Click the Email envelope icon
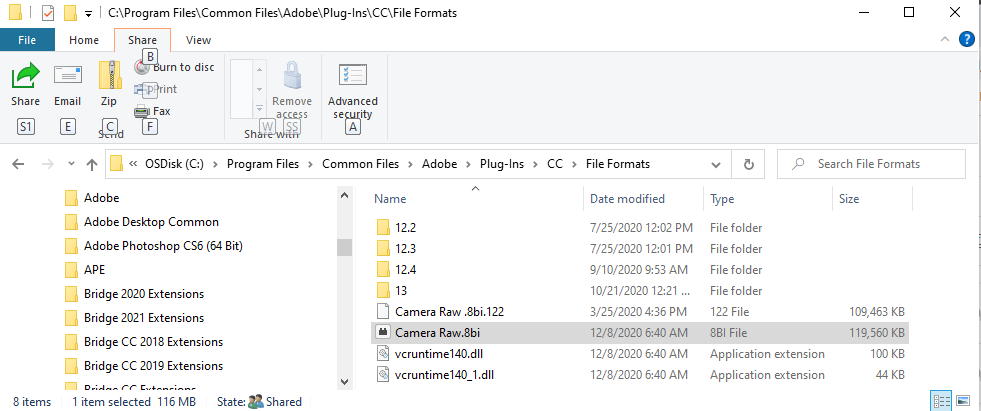981x411 pixels. 67,76
